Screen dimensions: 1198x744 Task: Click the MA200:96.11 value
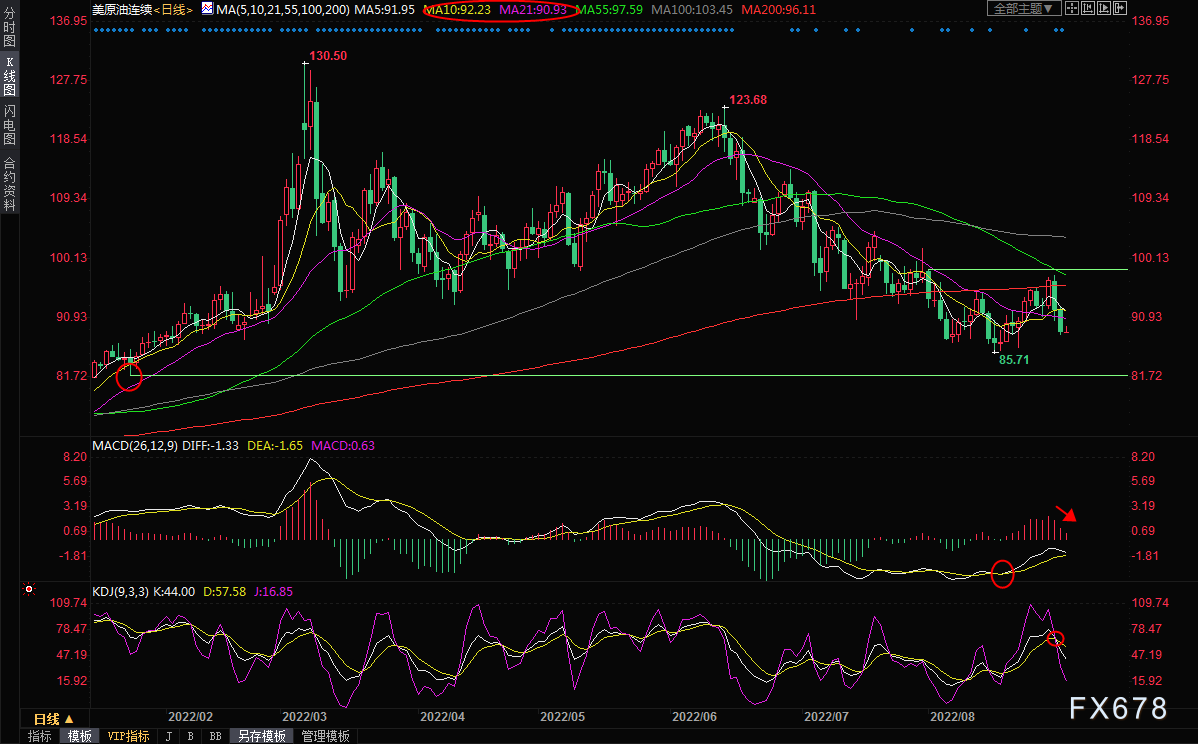coord(779,10)
